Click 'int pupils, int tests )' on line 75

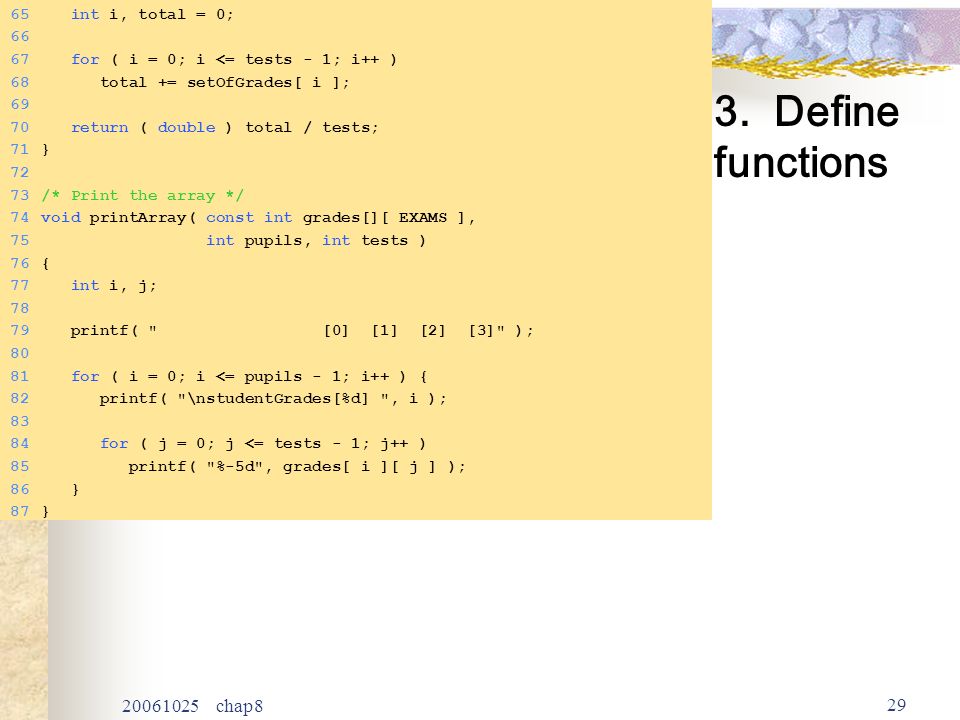(x=316, y=241)
